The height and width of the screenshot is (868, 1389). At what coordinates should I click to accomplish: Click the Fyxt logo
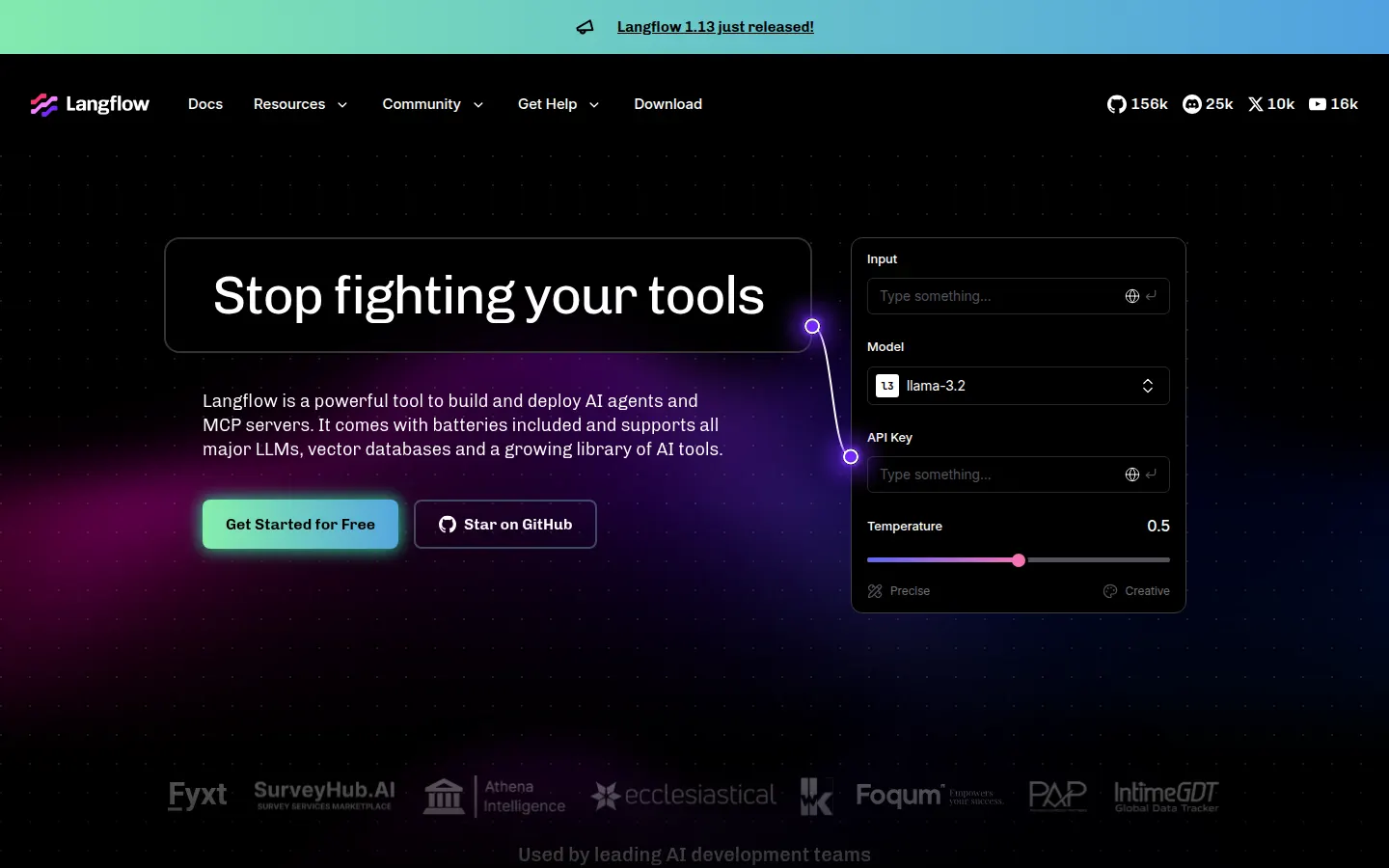[x=198, y=796]
